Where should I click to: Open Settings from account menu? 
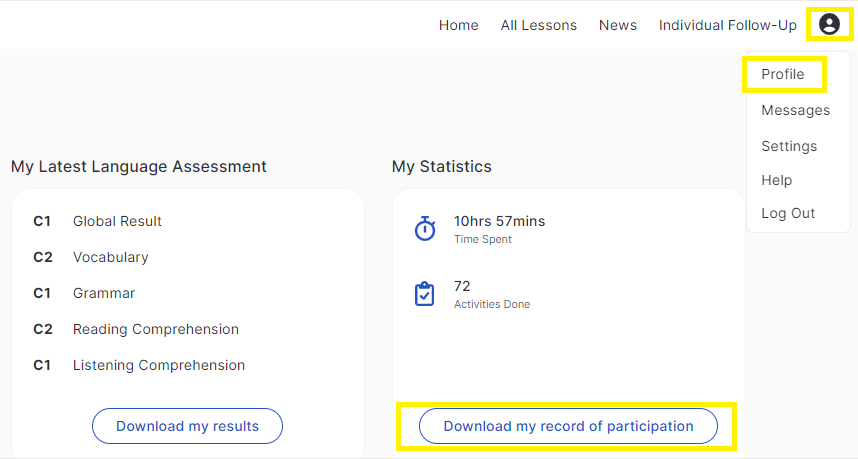(789, 146)
